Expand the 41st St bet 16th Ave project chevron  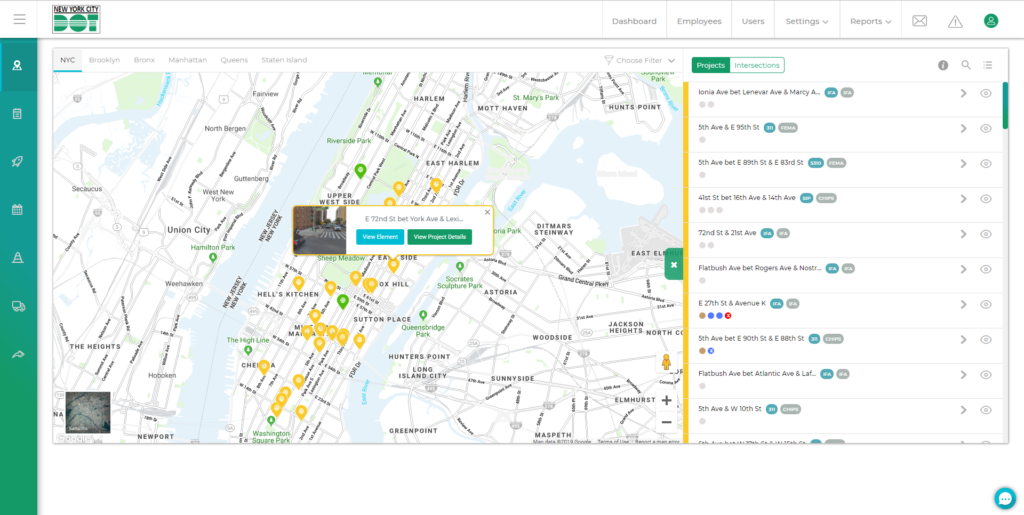[x=963, y=199]
